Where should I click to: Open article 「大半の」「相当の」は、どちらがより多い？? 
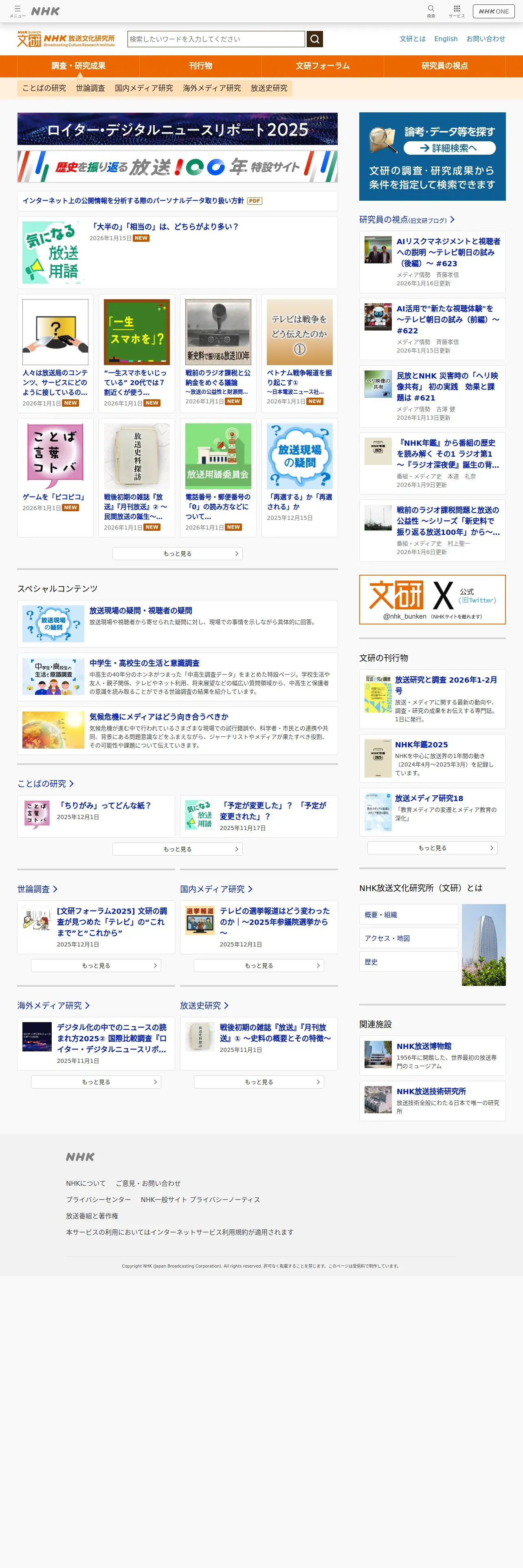pyautogui.click(x=164, y=226)
